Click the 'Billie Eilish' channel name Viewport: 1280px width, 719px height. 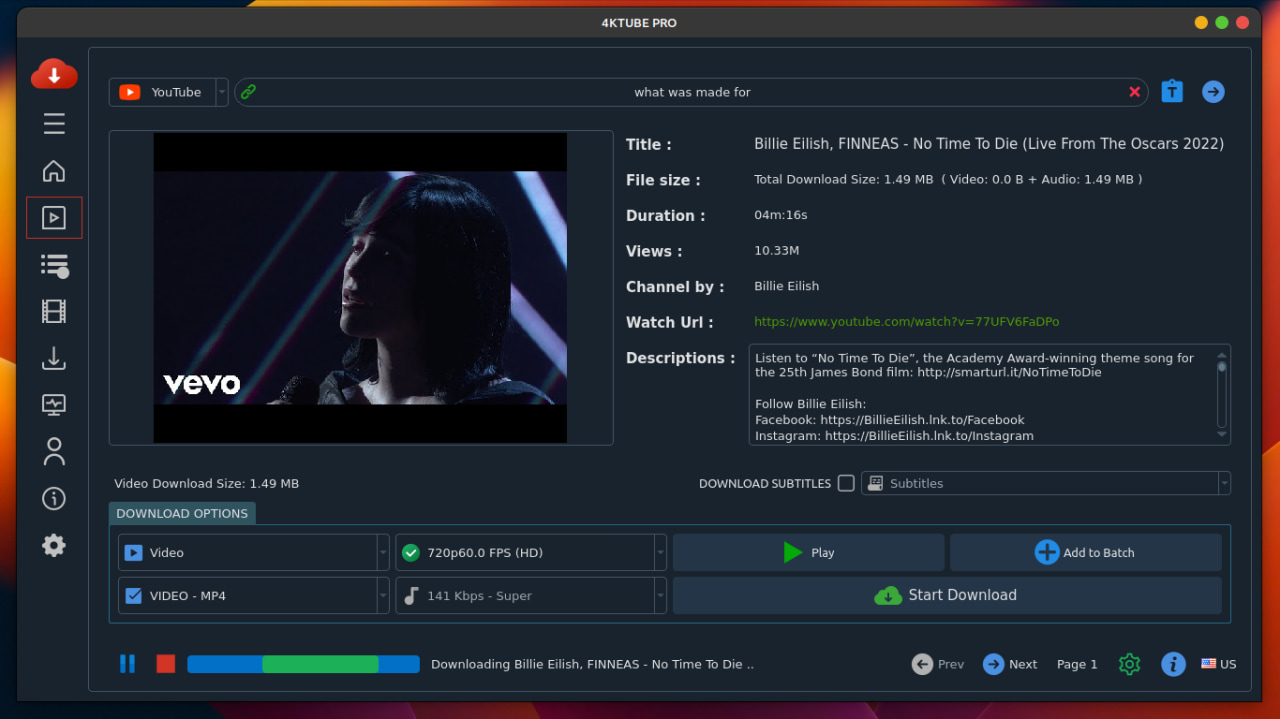[x=787, y=286]
